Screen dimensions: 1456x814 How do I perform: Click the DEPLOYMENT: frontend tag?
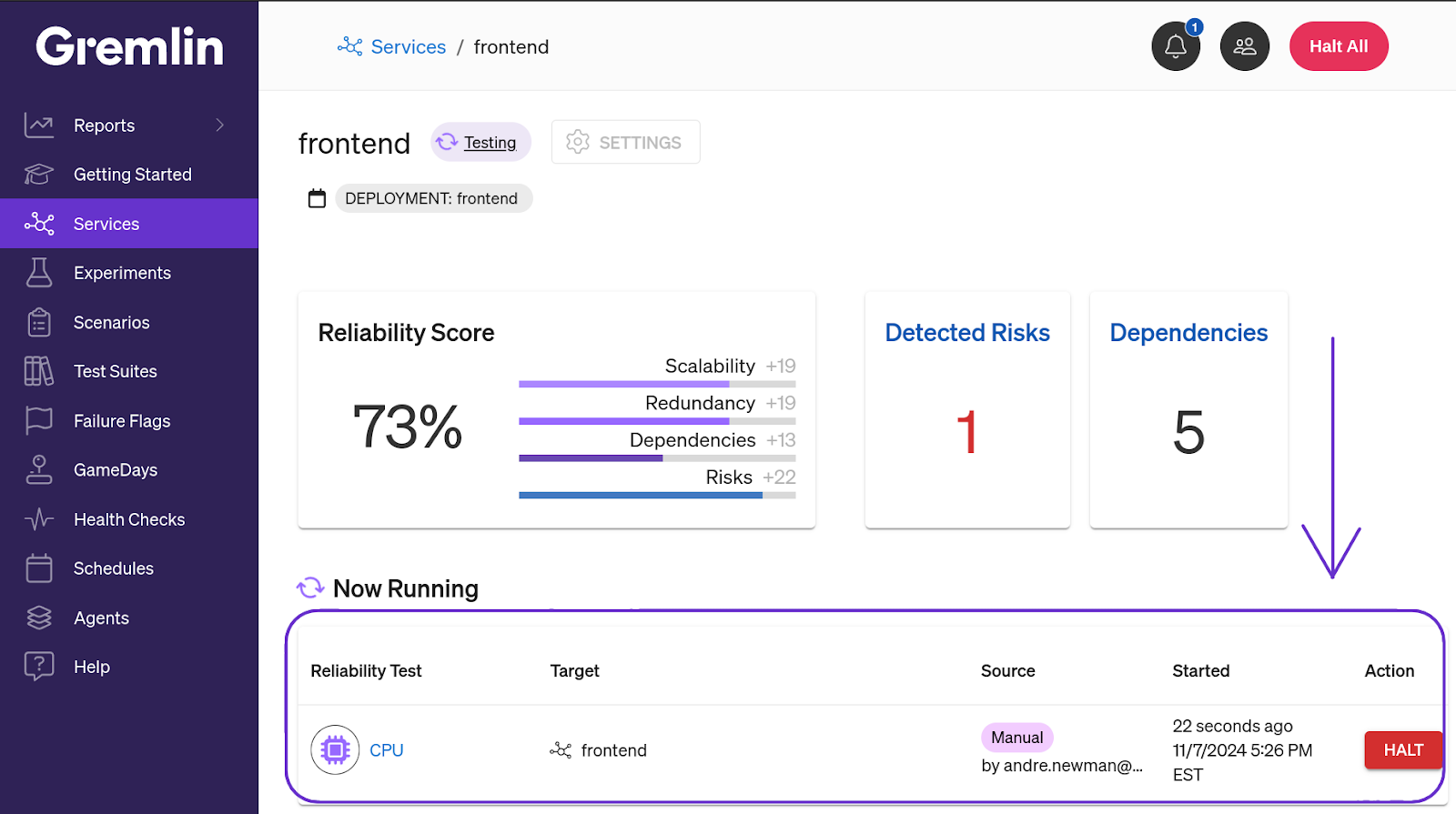click(433, 198)
